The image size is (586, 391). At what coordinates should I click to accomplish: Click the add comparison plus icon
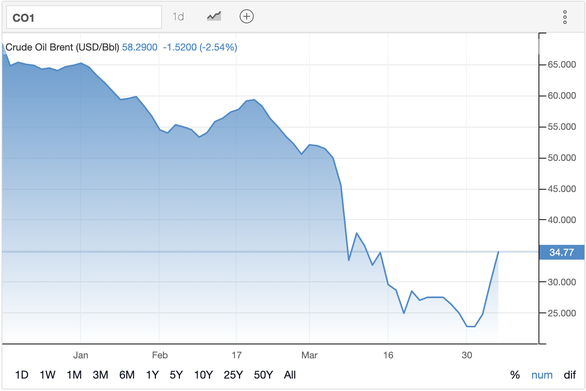click(x=246, y=16)
